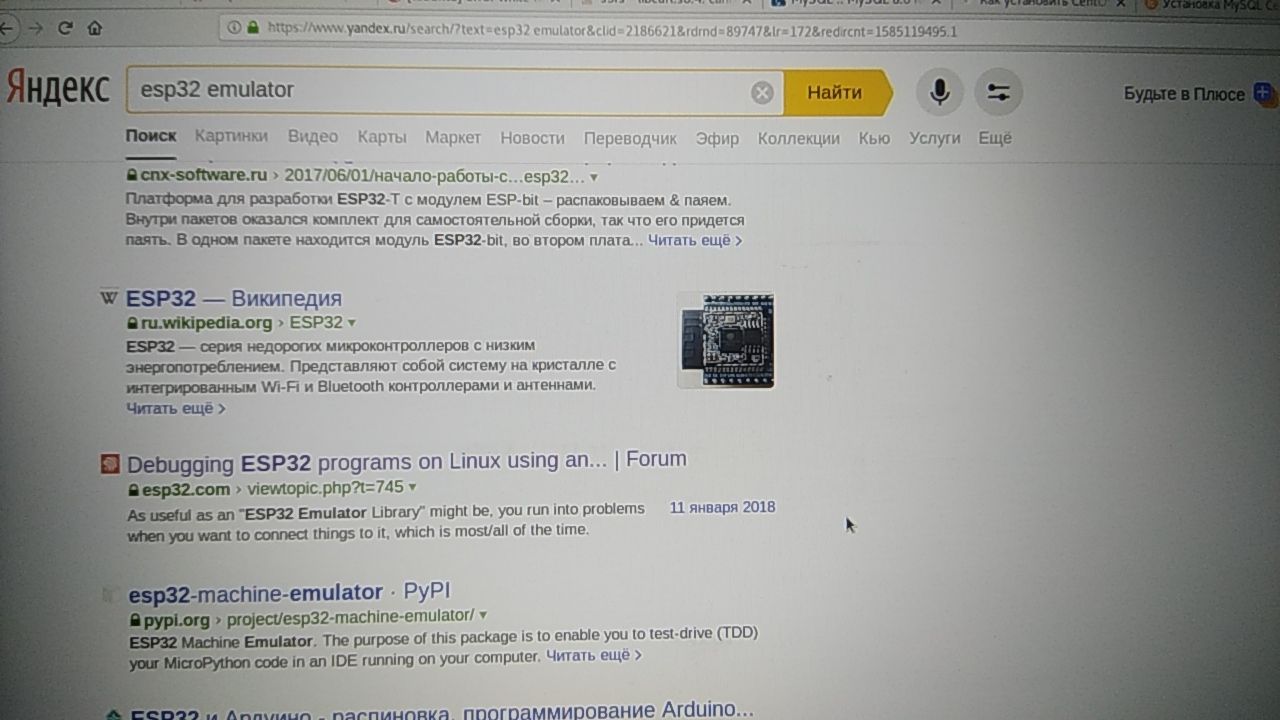Go to the browser home page icon
The image size is (1280, 720).
coord(95,28)
